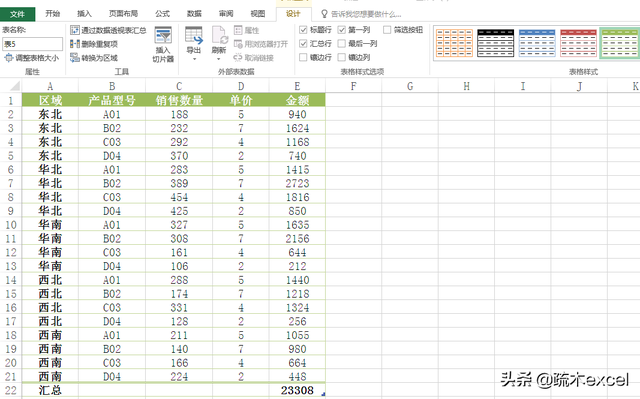Apply the red table style
This screenshot has width=640, height=399.
click(578, 43)
